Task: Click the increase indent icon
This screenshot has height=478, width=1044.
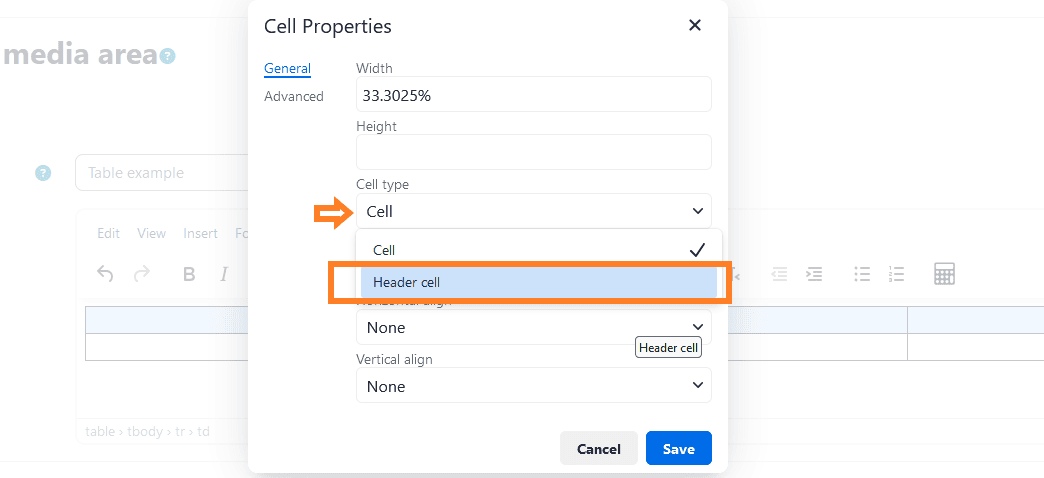Action: pos(815,273)
